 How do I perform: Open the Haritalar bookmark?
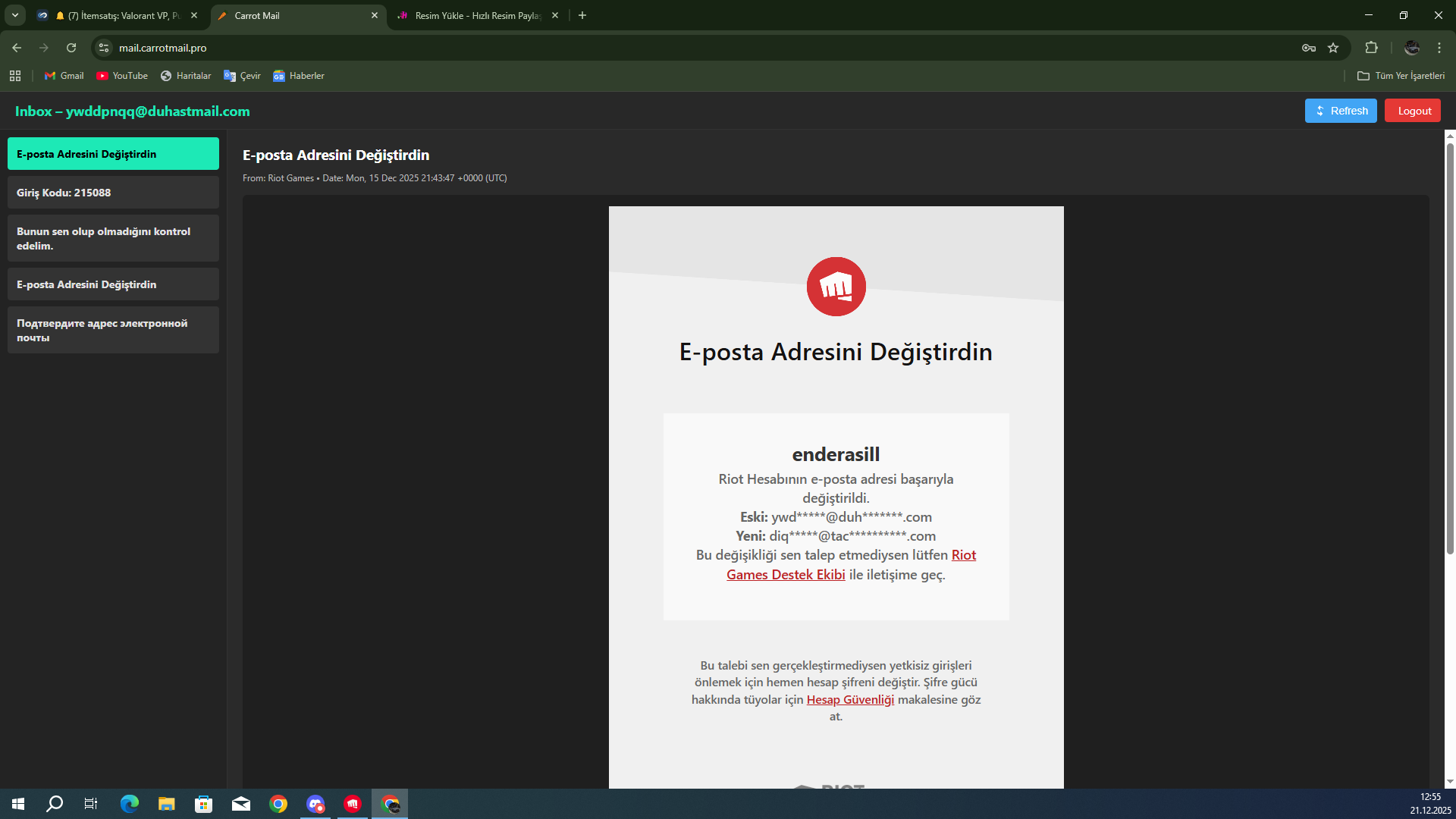point(186,76)
